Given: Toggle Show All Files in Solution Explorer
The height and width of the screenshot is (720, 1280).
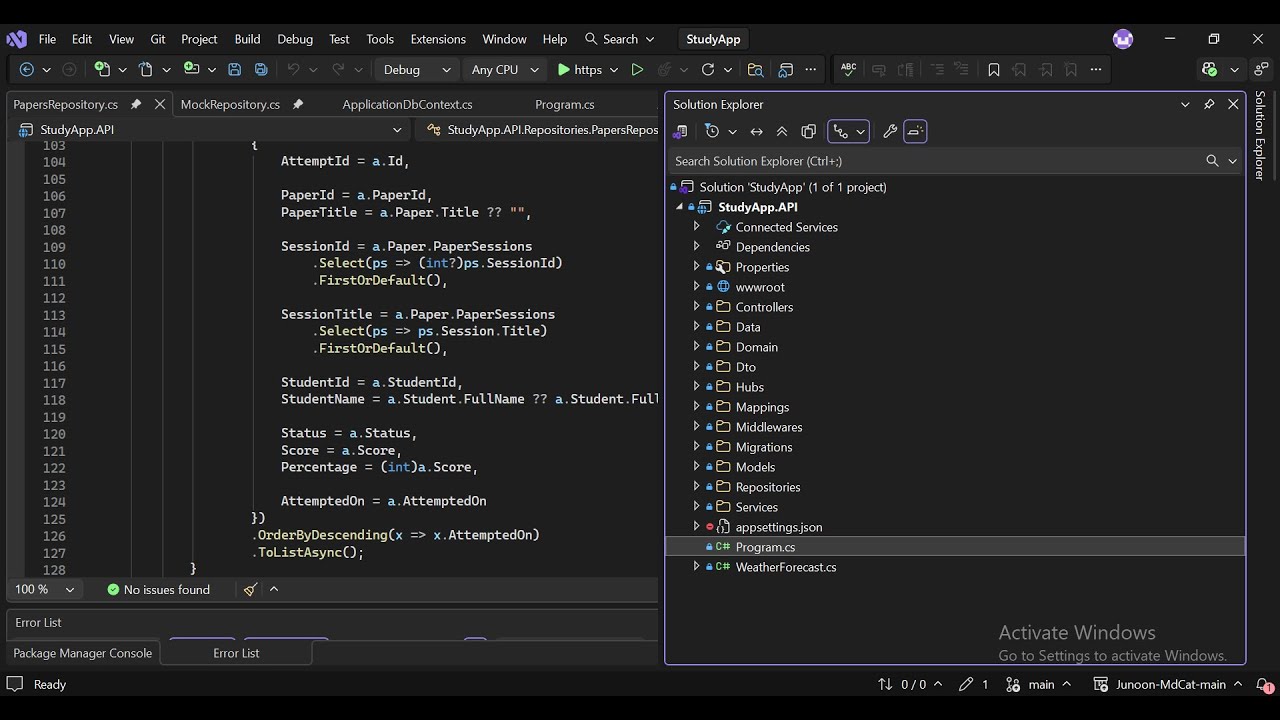Looking at the screenshot, I should (x=809, y=131).
